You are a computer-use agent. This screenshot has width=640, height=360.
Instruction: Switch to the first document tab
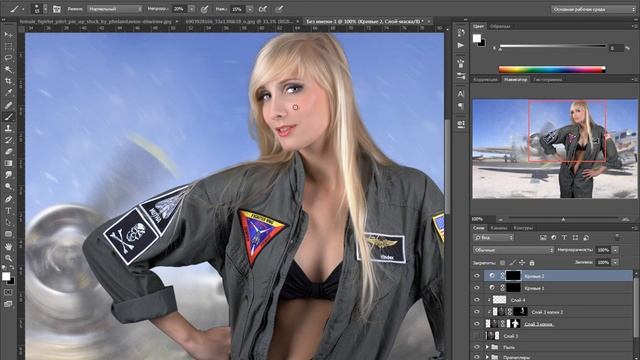point(96,21)
